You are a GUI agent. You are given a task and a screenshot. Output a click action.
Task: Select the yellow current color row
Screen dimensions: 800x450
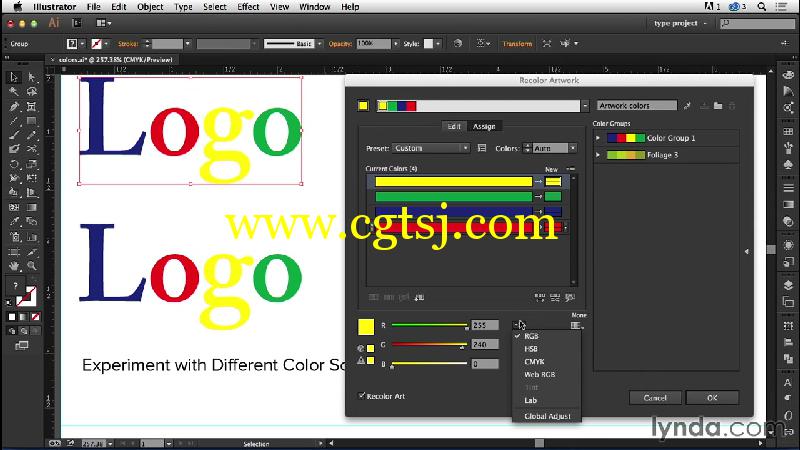click(454, 181)
